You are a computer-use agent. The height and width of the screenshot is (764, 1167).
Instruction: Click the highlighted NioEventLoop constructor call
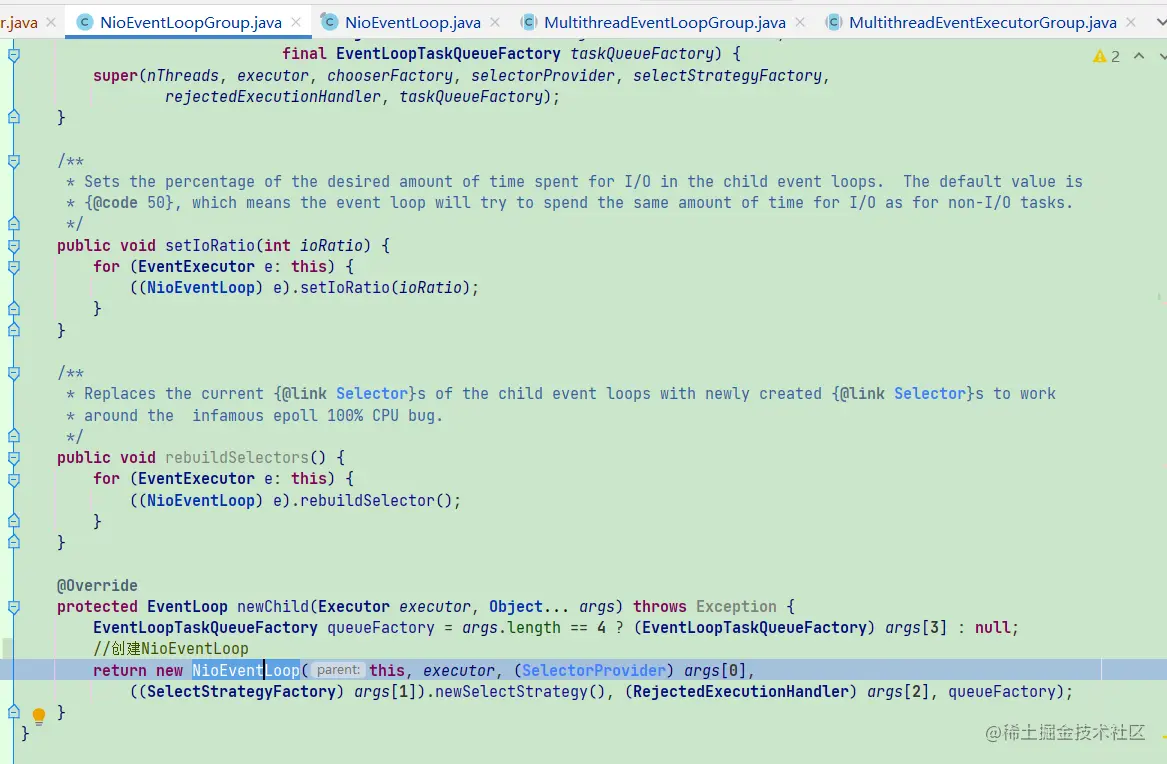pyautogui.click(x=246, y=670)
